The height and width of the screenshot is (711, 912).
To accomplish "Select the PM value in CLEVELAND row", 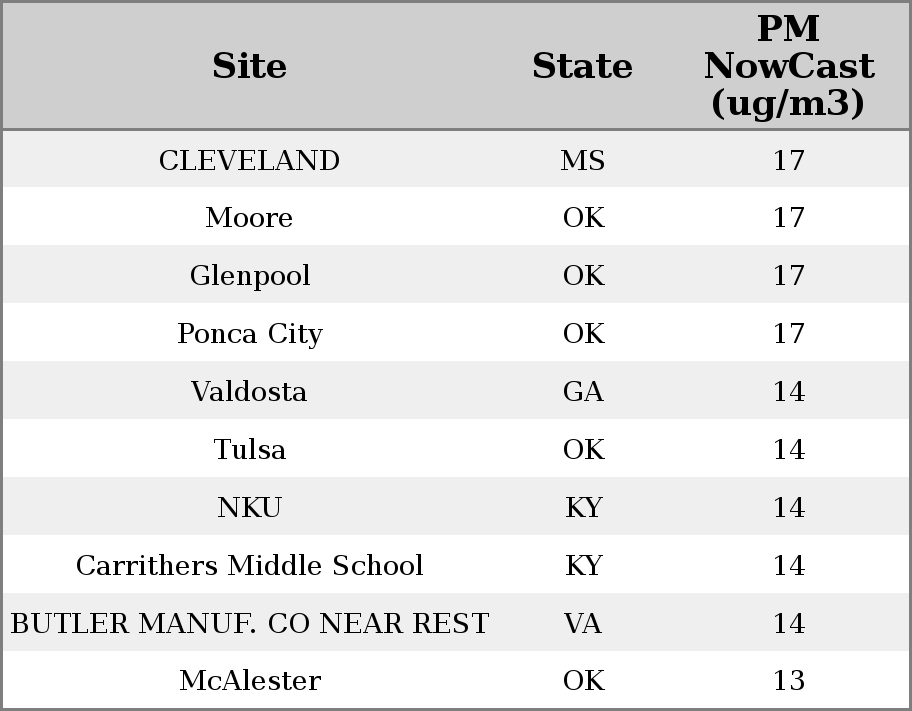I will (788, 160).
